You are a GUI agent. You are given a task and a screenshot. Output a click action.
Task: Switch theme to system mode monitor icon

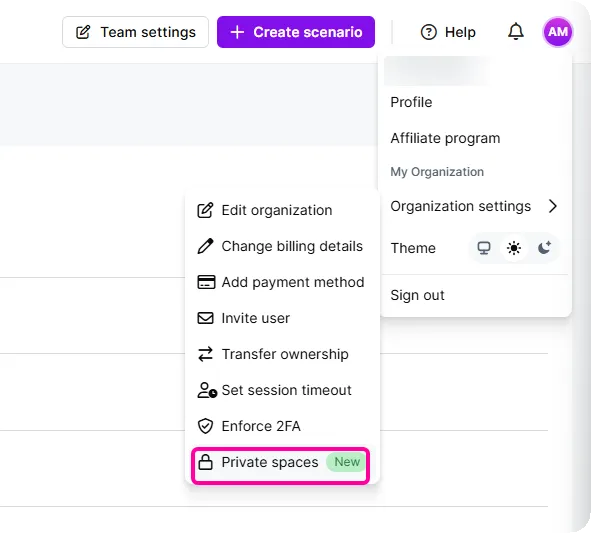point(484,248)
